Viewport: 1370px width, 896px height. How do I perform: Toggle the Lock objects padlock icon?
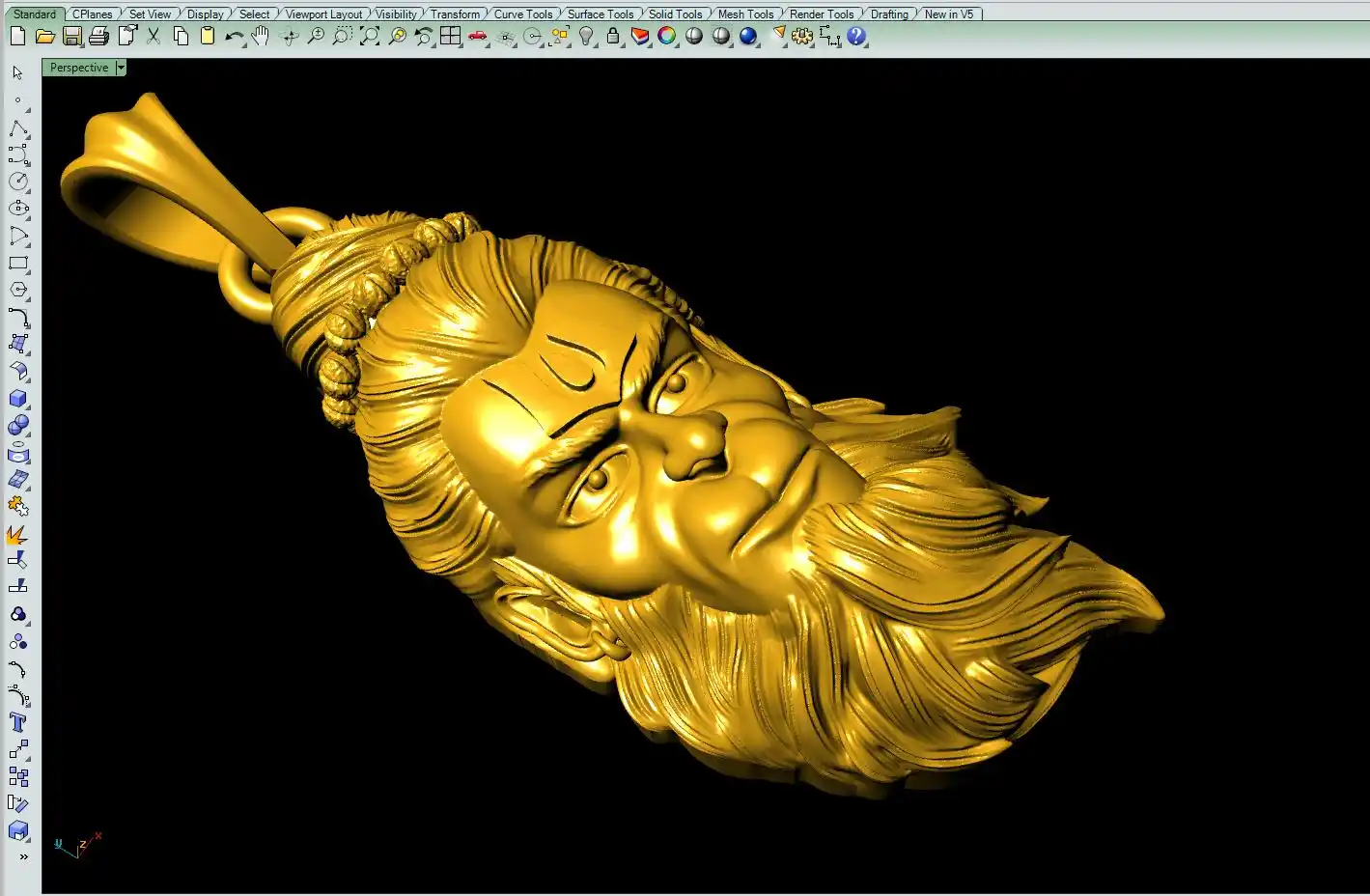point(613,37)
